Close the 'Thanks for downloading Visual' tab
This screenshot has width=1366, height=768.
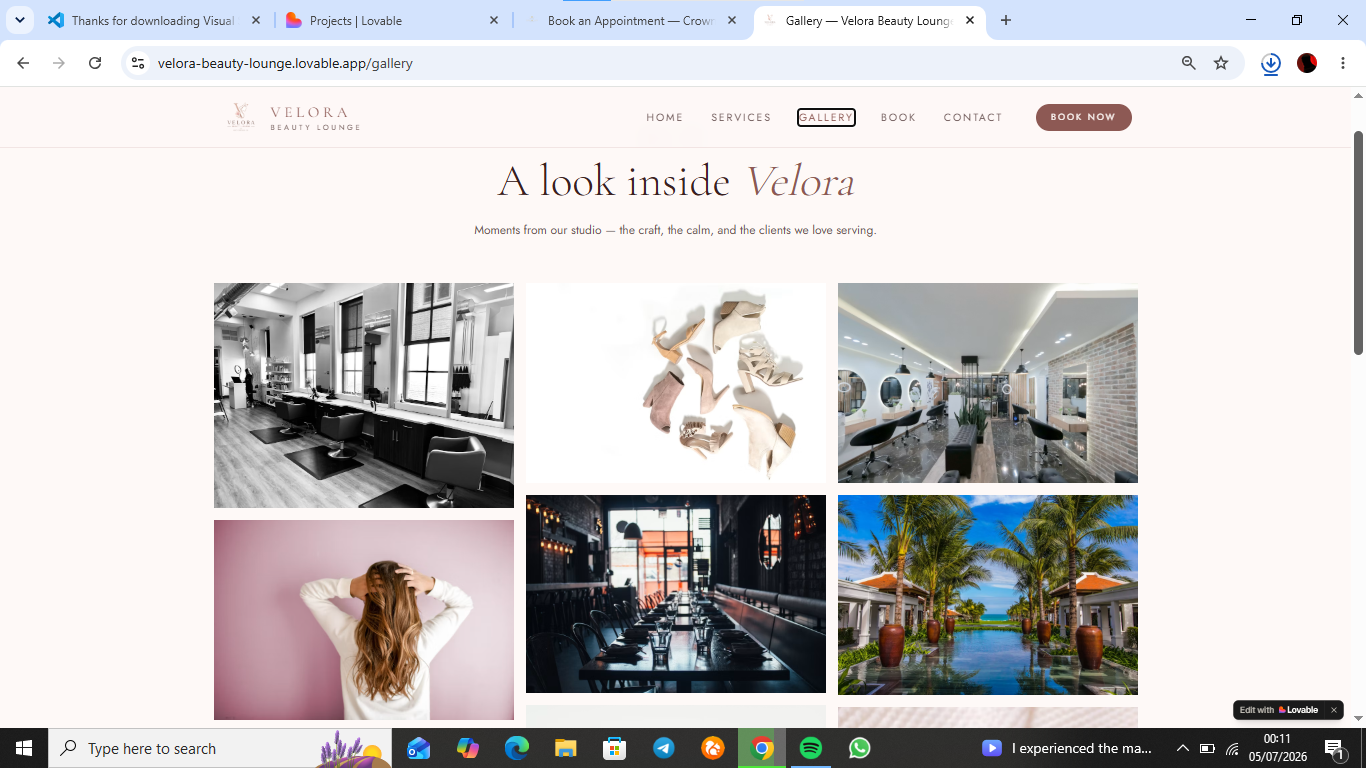click(256, 20)
